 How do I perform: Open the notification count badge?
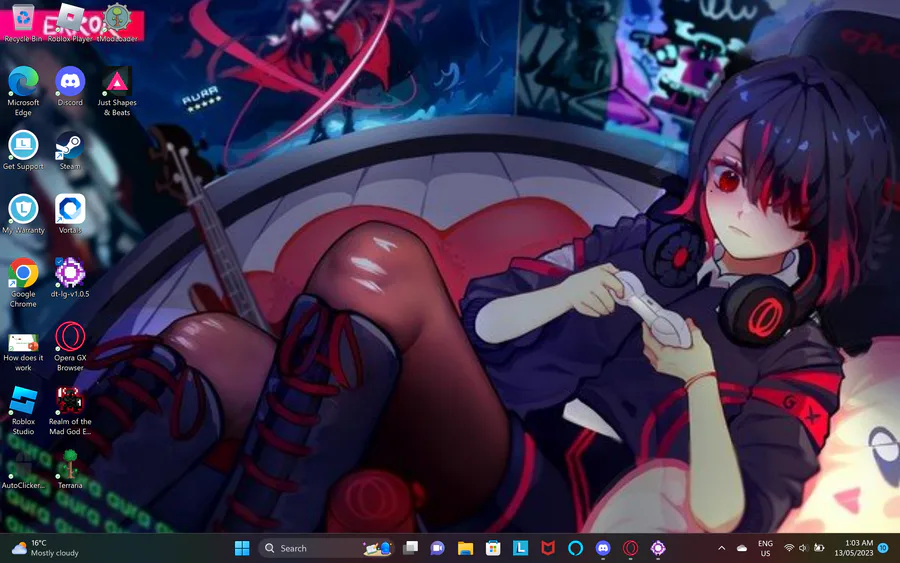(883, 549)
